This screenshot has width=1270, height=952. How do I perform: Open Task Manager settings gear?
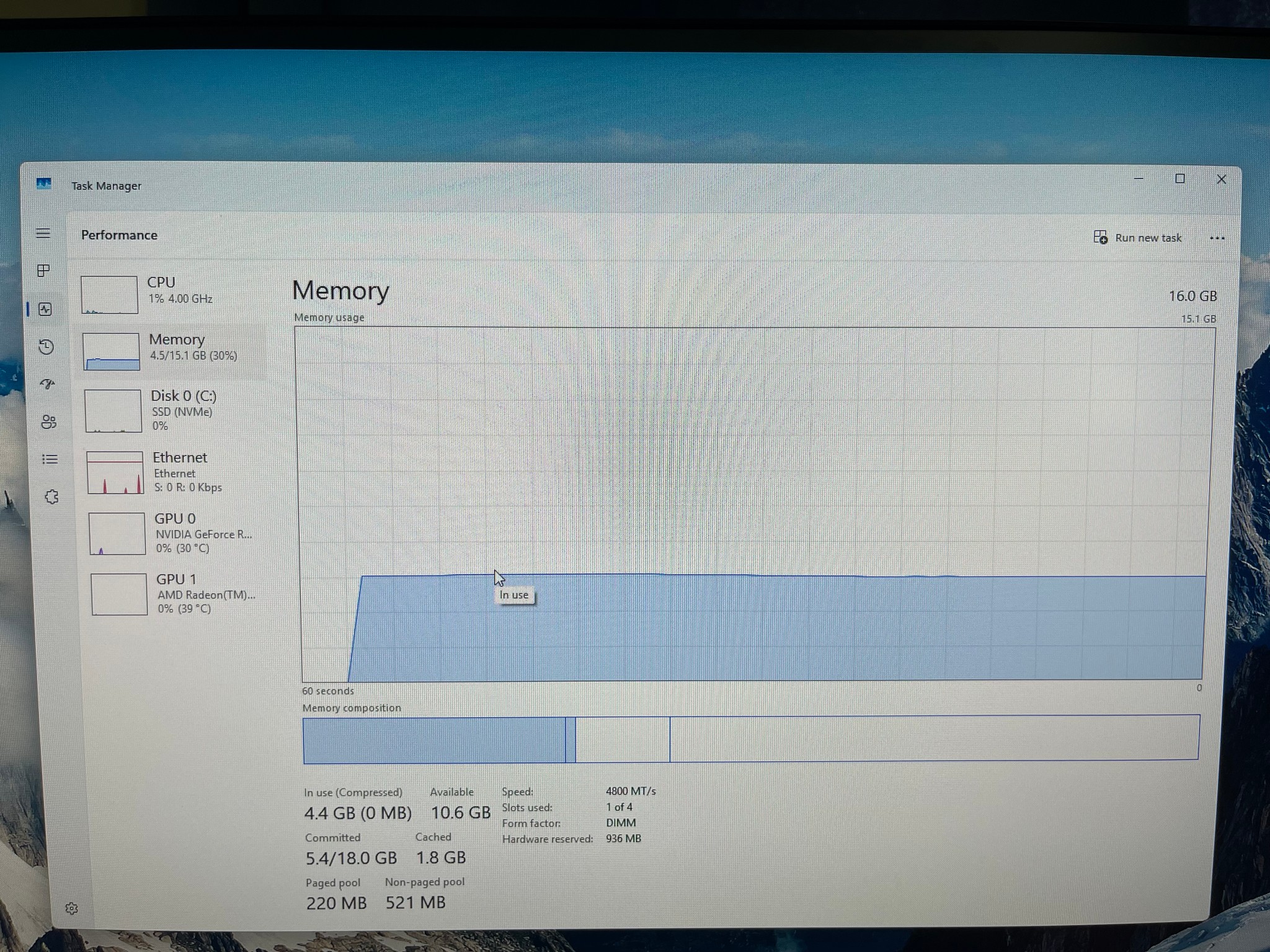(x=71, y=908)
